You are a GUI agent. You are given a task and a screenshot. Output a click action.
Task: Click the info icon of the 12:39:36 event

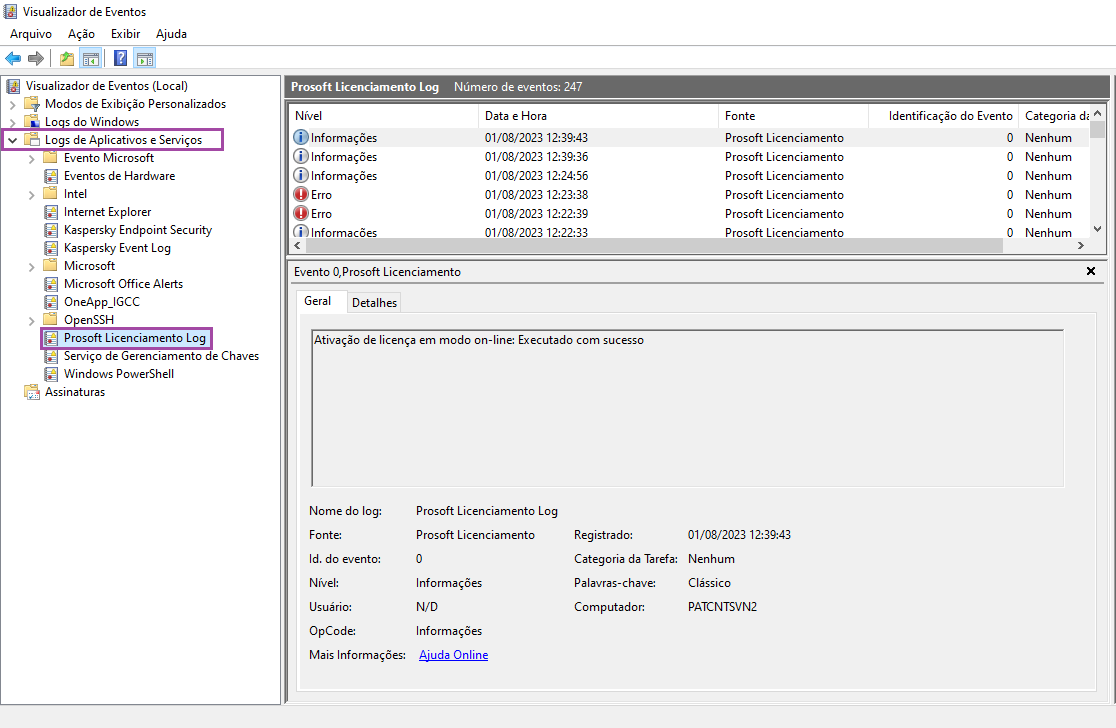(301, 157)
